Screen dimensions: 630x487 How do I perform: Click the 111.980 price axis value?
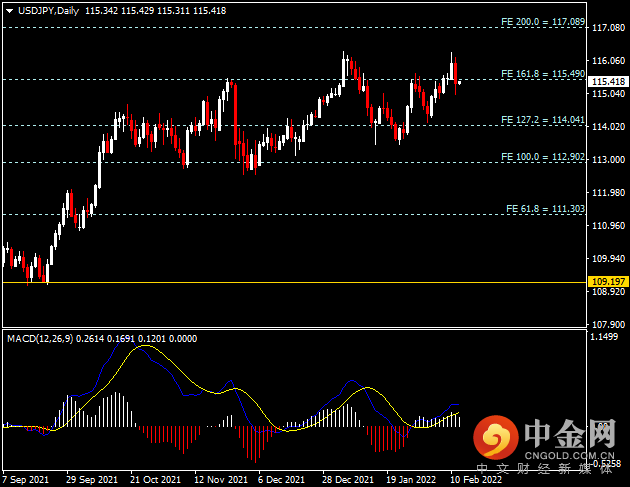[x=608, y=193]
